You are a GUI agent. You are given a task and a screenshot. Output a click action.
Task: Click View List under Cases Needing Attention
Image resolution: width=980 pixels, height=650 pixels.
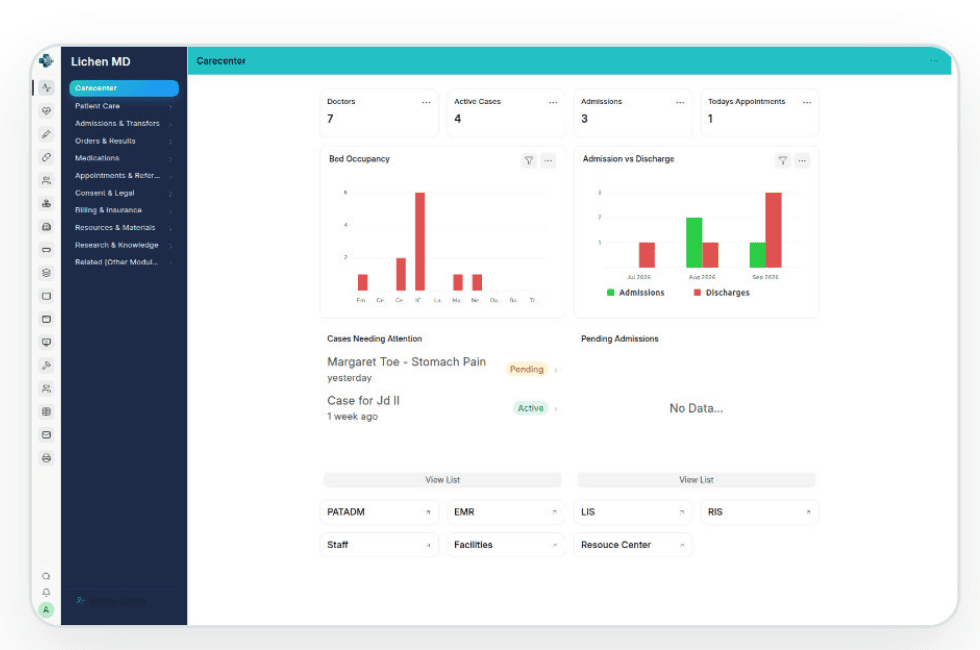pyautogui.click(x=442, y=479)
